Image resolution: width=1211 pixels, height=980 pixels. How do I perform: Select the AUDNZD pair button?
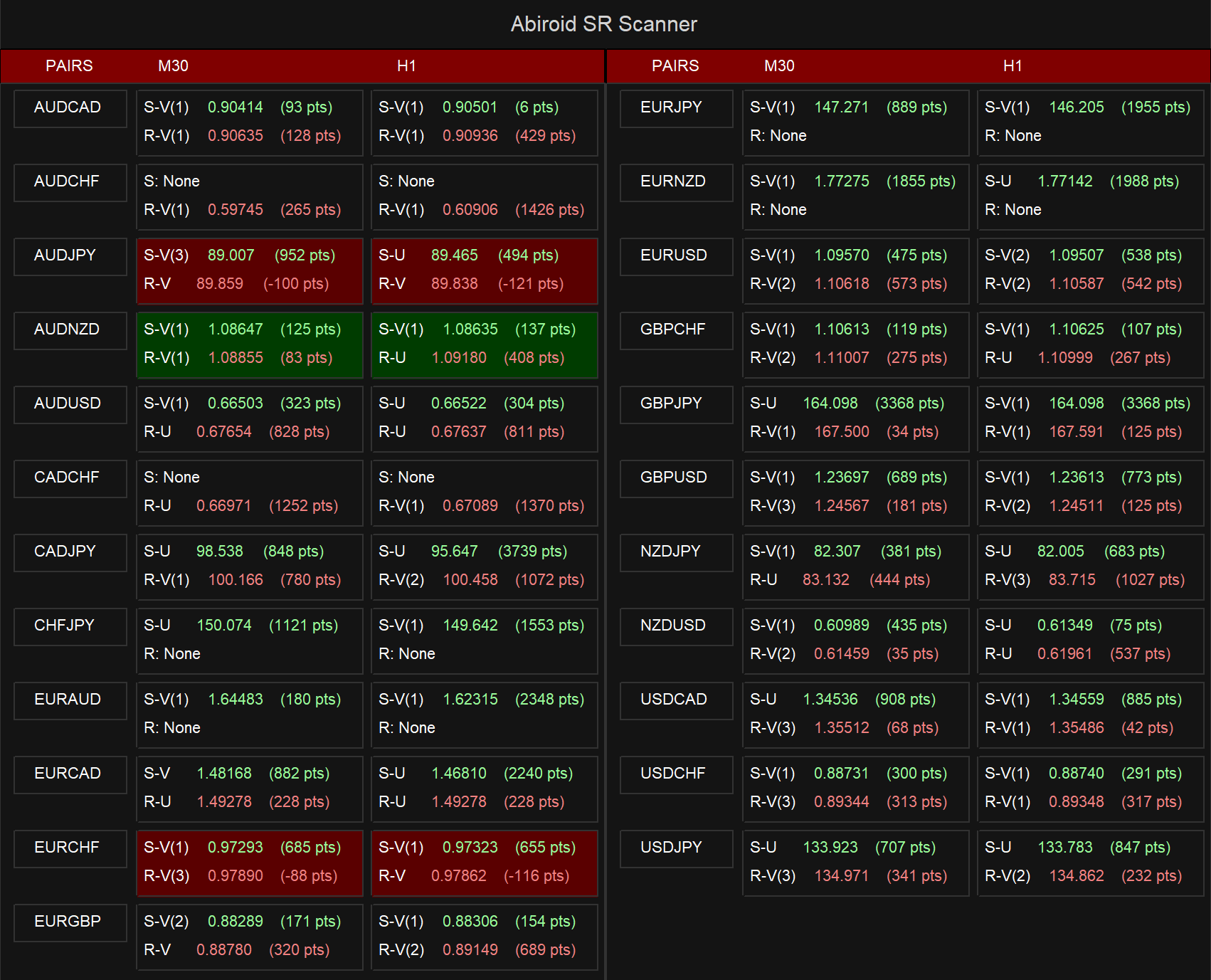pos(70,330)
